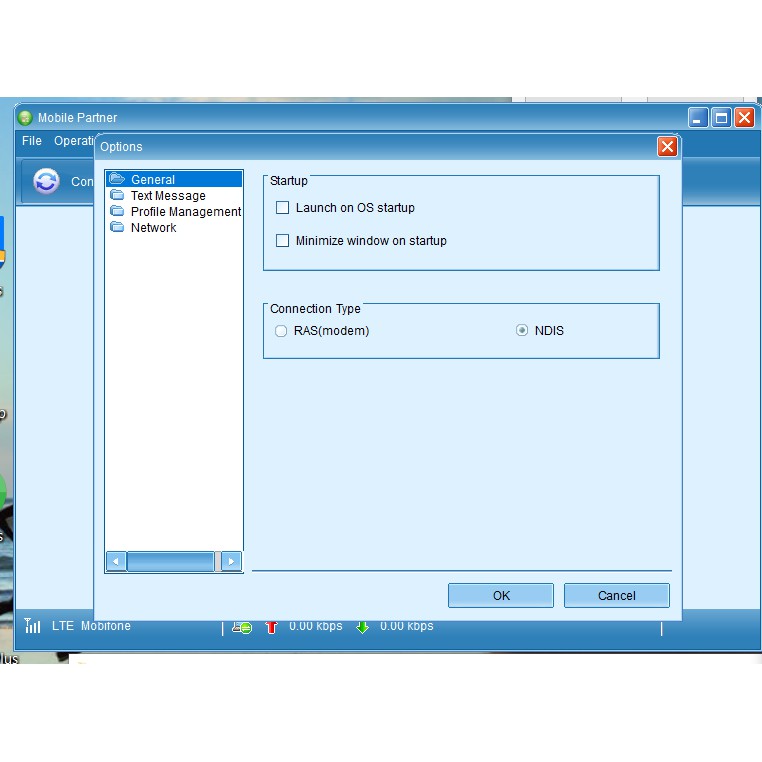Image resolution: width=762 pixels, height=762 pixels.
Task: Click the Connection refresh icon in toolbar
Action: (46, 181)
